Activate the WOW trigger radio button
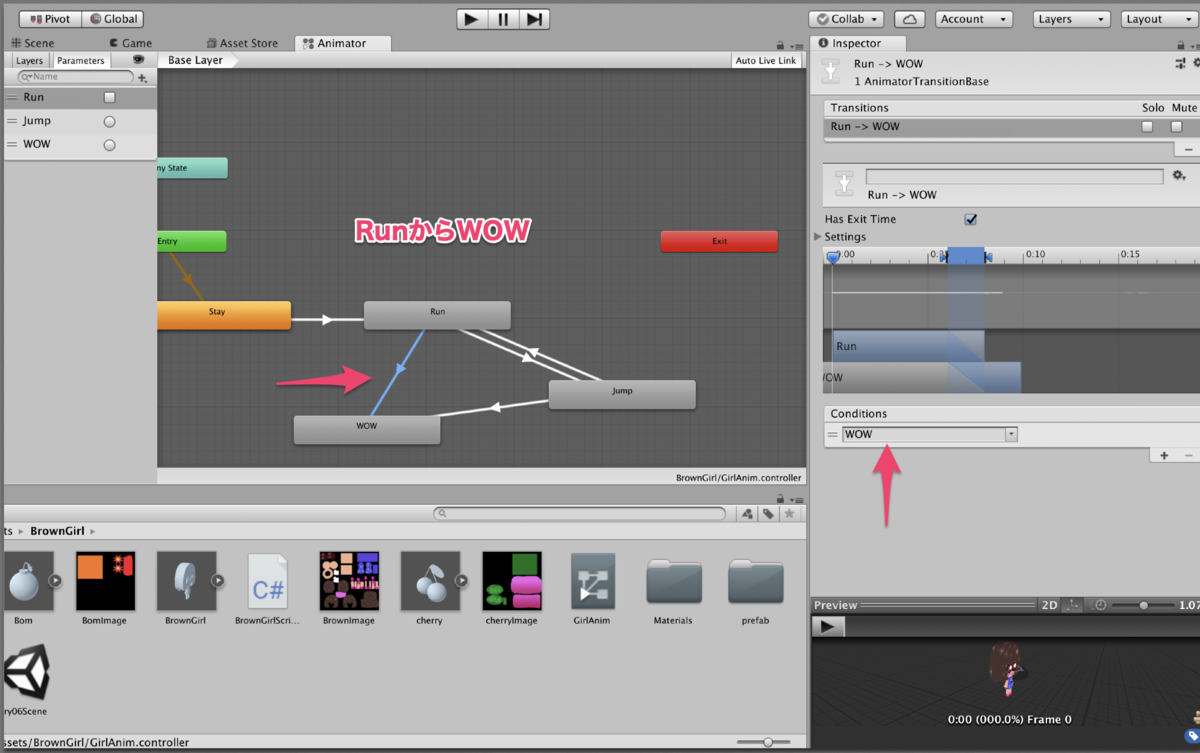The image size is (1200, 753). coord(110,145)
